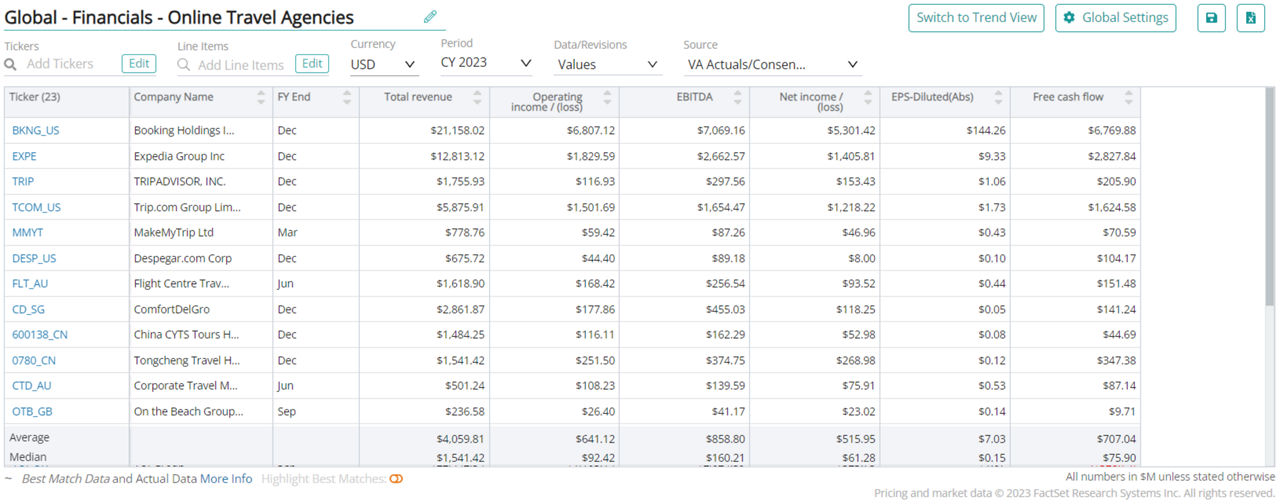Click the $2,662.57 EBITDA value

pos(721,156)
